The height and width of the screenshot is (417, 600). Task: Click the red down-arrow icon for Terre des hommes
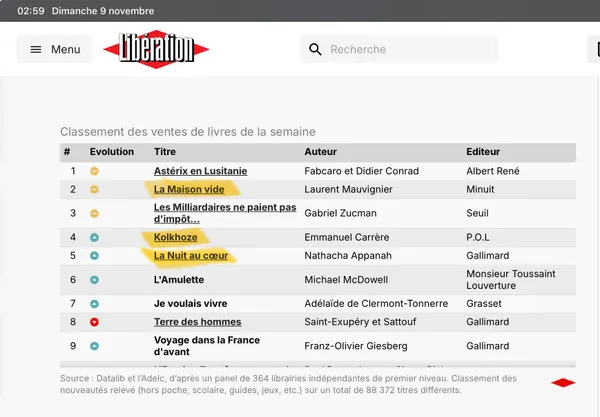(x=94, y=322)
